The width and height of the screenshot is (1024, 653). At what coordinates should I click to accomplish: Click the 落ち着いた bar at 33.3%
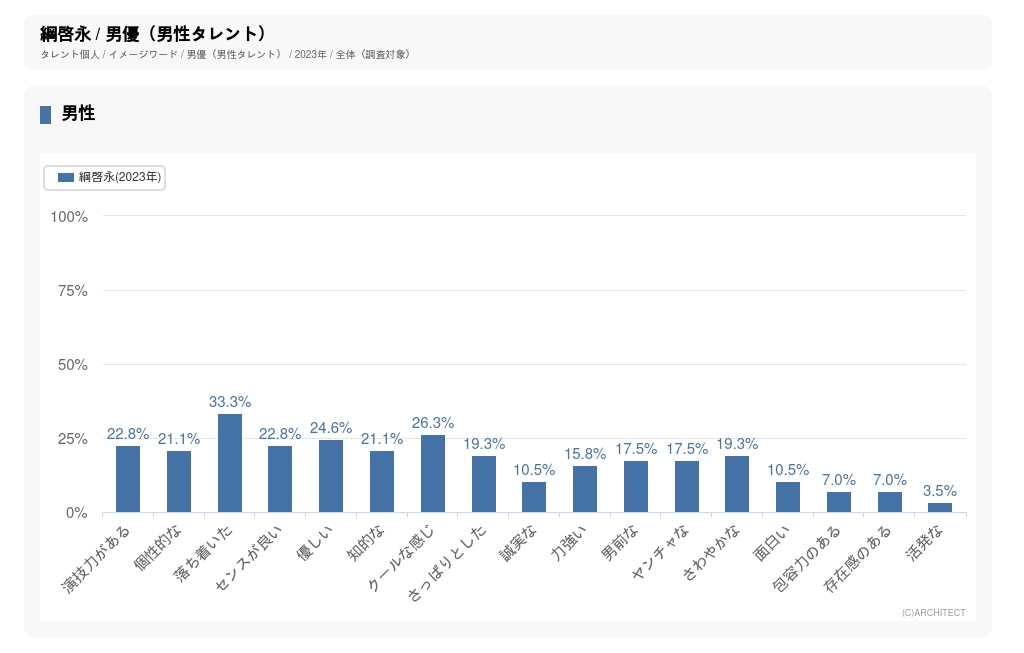point(230,463)
